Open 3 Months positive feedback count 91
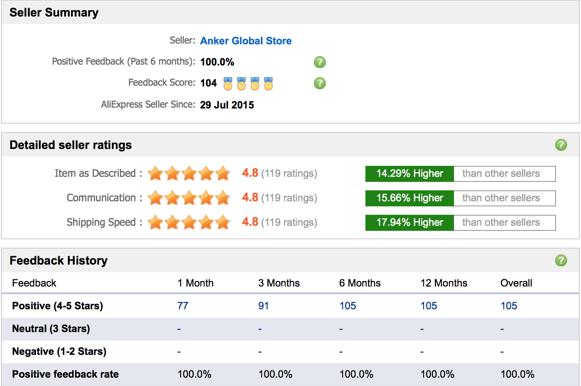The width and height of the screenshot is (581, 386). (x=263, y=306)
